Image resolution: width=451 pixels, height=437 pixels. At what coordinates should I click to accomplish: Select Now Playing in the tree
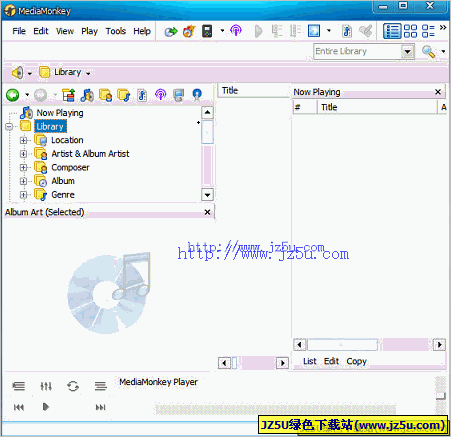pyautogui.click(x=60, y=113)
